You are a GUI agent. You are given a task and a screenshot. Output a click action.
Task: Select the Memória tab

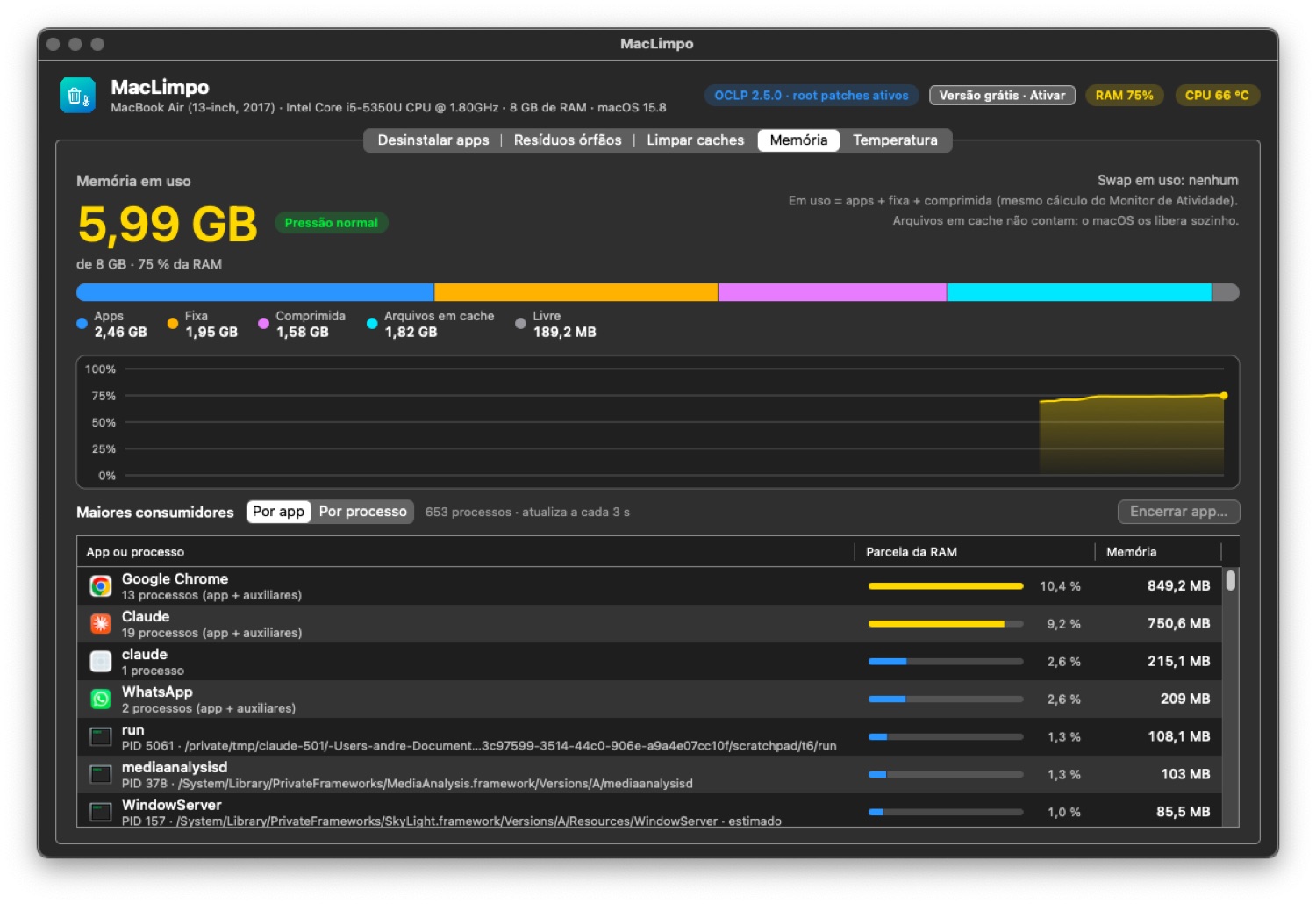[798, 140]
